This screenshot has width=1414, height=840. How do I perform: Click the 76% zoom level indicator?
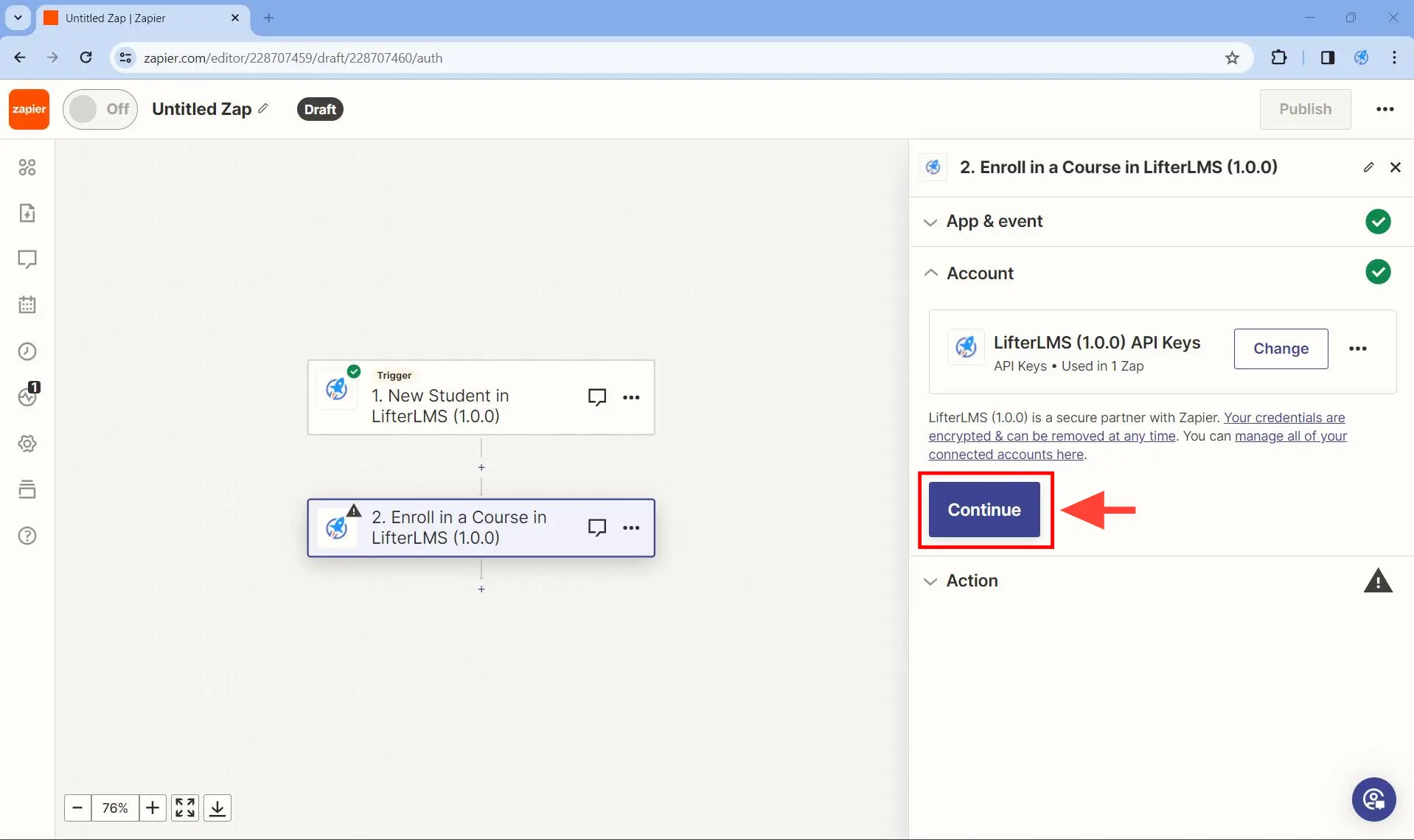pyautogui.click(x=115, y=808)
